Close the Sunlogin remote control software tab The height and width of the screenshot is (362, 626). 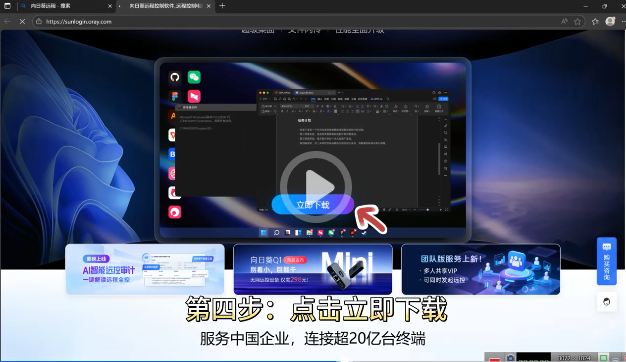(208, 6)
